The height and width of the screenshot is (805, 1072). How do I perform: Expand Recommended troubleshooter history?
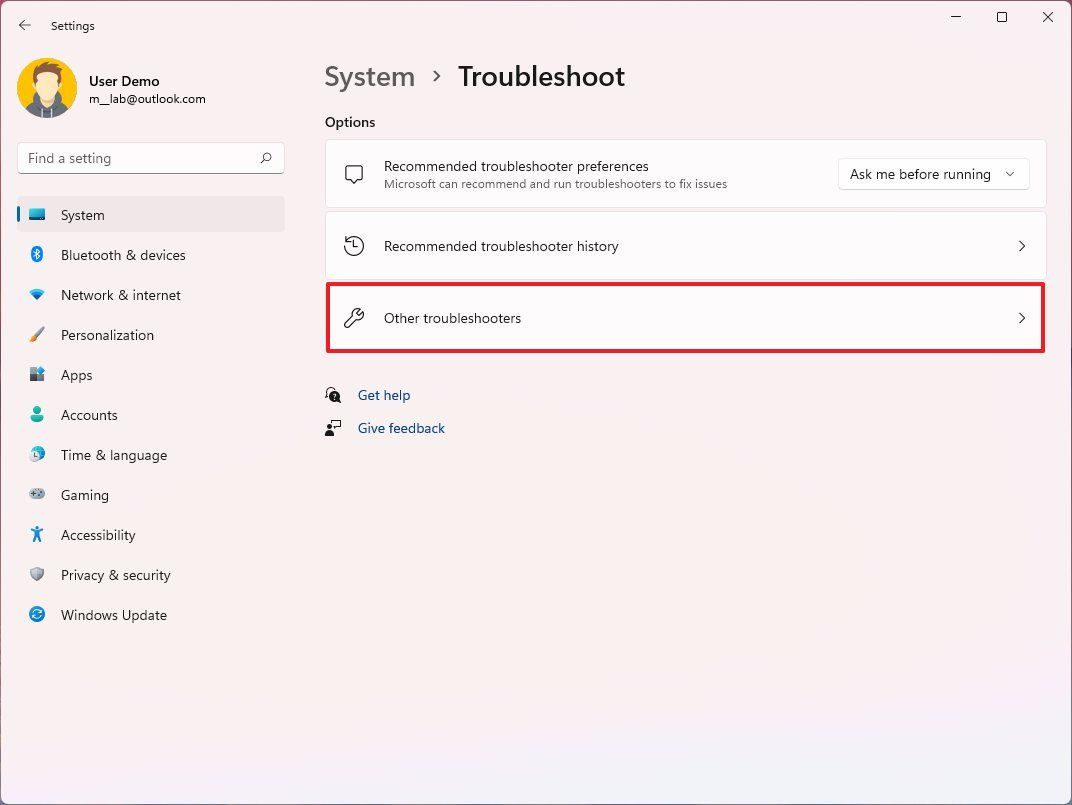685,246
